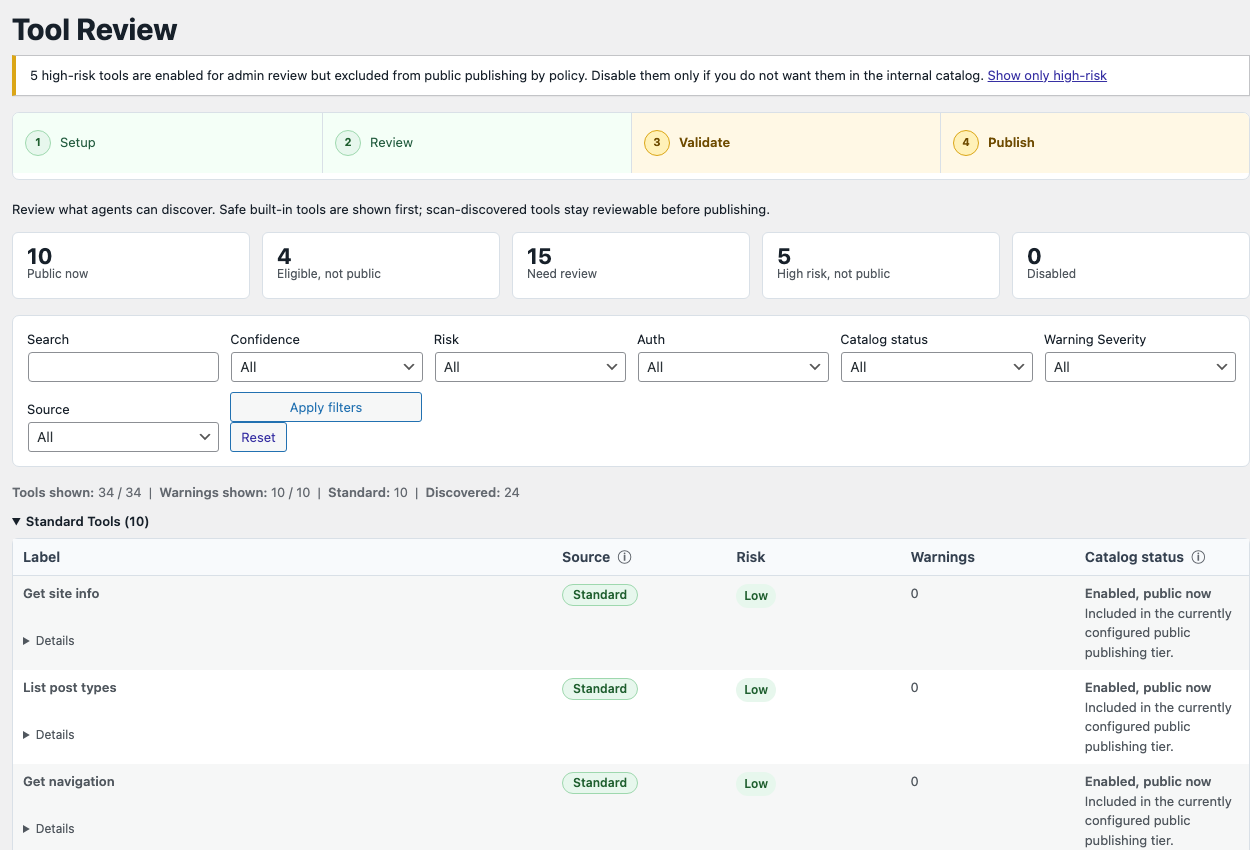The height and width of the screenshot is (850, 1250).
Task: Click in the Search input field
Action: point(123,367)
